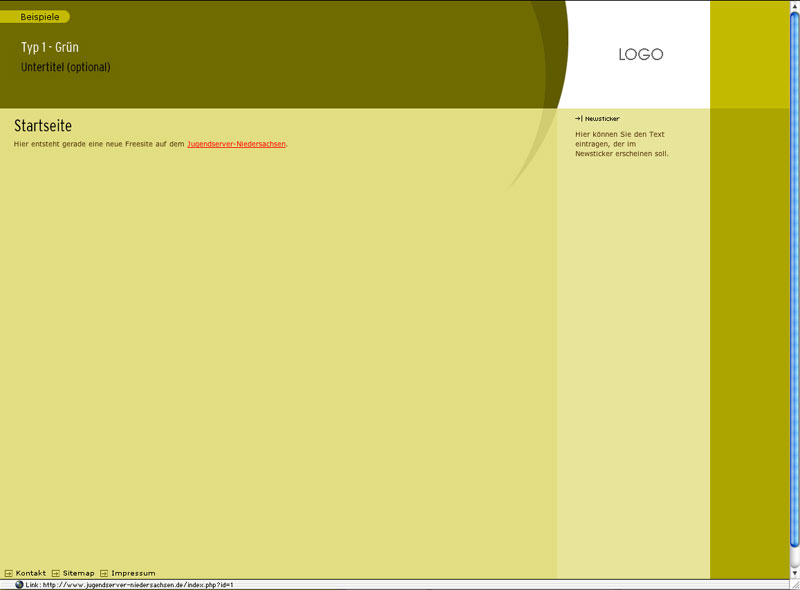Screen dimensions: 800x590
Task: Click the arrow icon beside Sitemap
Action: click(56, 573)
